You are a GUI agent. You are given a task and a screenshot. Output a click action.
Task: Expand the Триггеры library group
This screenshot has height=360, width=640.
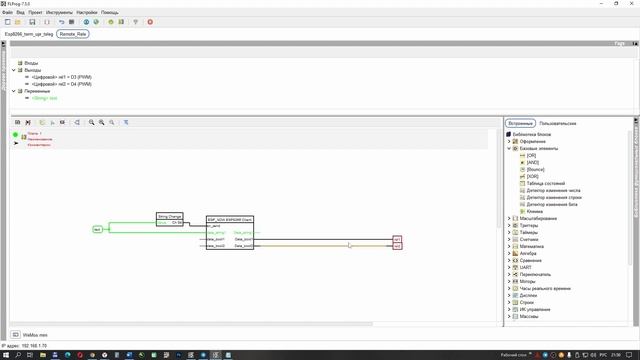coord(509,225)
